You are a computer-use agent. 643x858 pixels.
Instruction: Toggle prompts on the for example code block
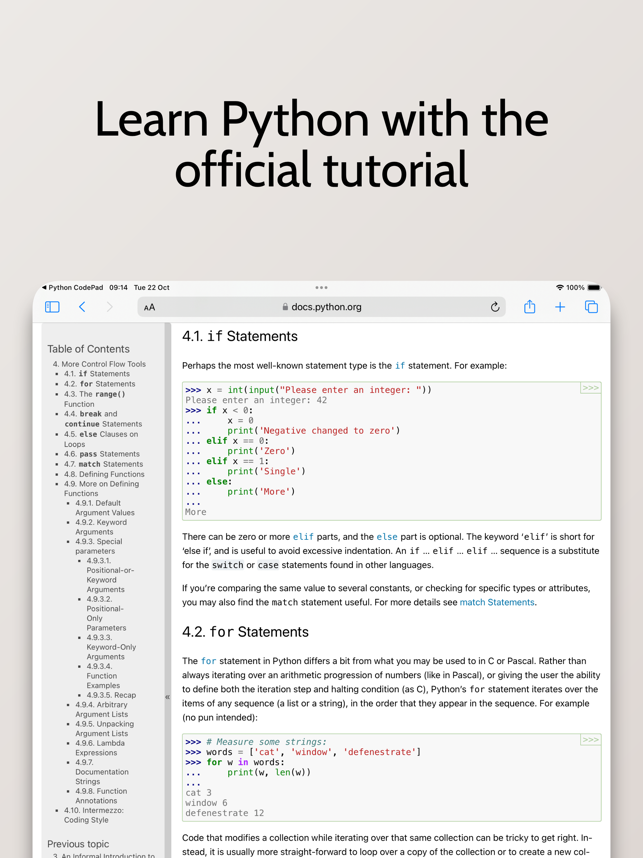590,740
